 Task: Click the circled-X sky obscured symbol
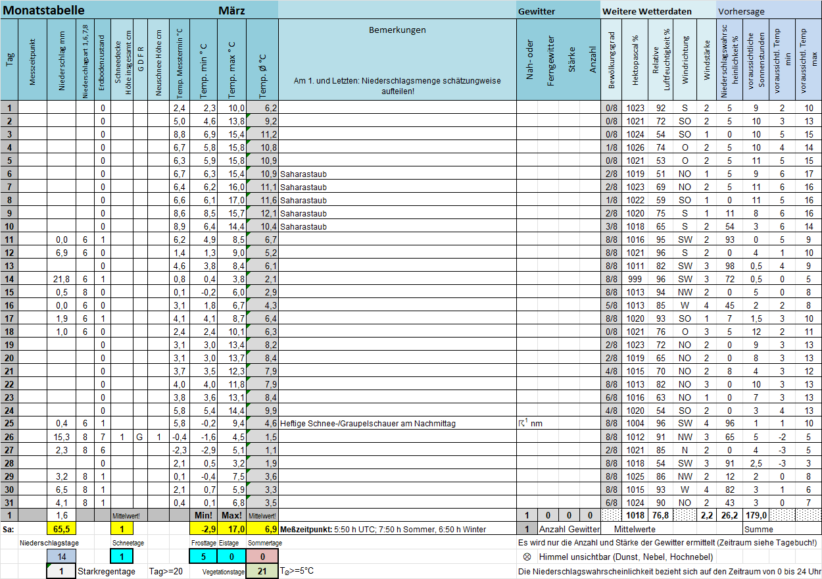[527, 556]
